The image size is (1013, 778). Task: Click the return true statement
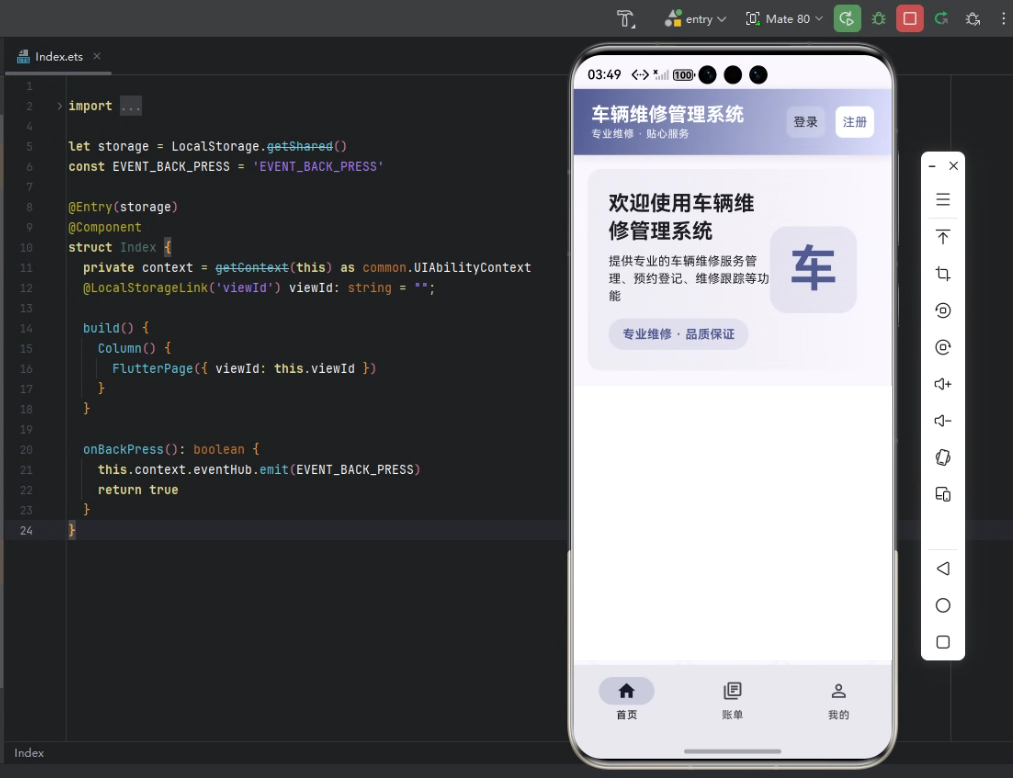(x=138, y=490)
